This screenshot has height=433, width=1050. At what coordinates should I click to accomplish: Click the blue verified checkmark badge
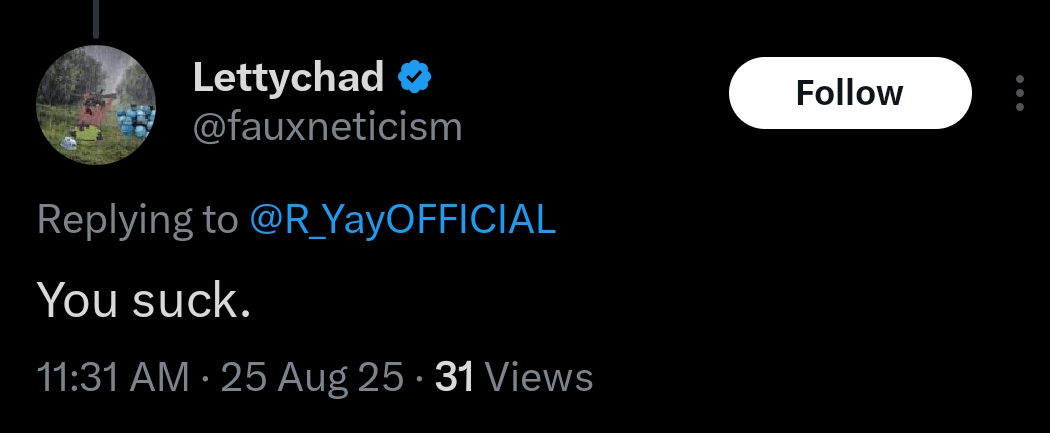pyautogui.click(x=415, y=77)
